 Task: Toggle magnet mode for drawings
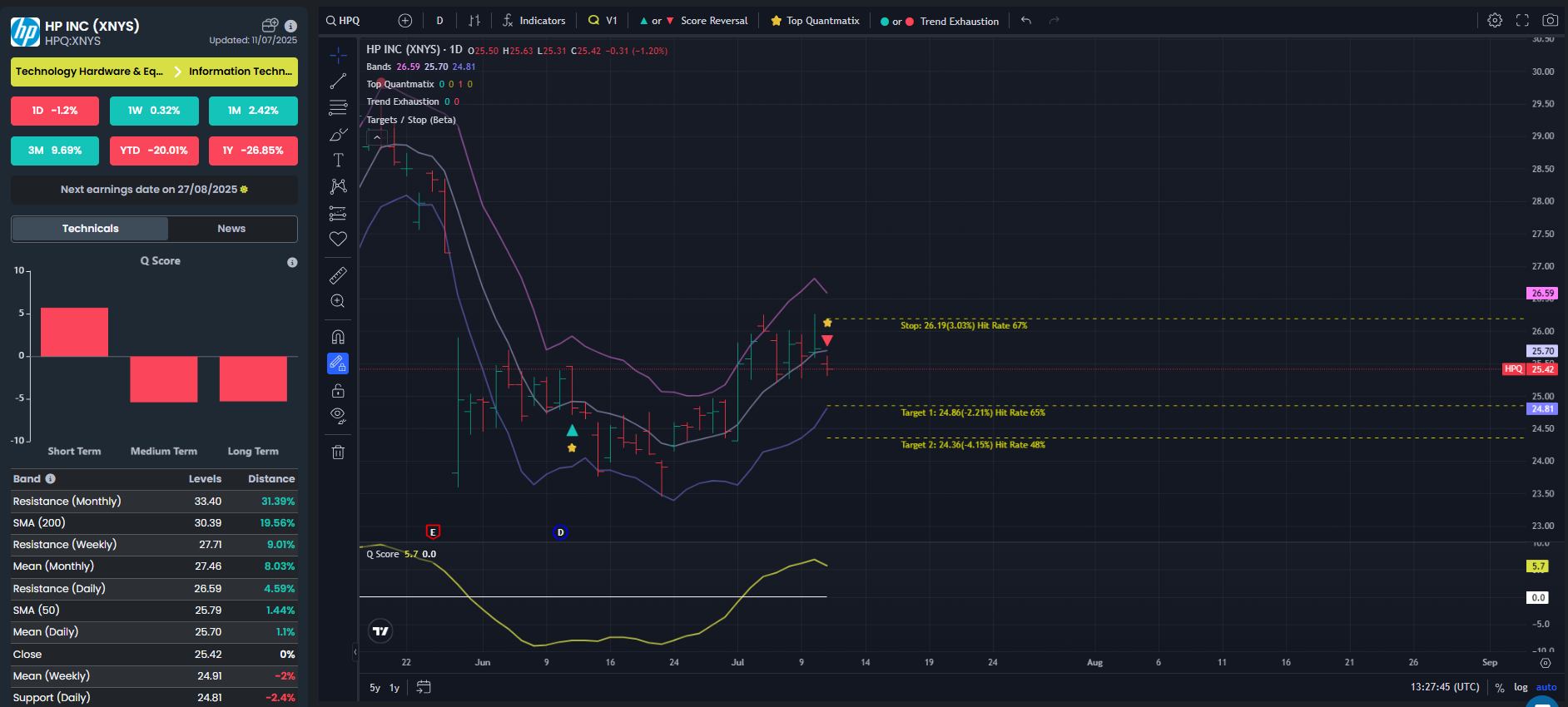[338, 337]
